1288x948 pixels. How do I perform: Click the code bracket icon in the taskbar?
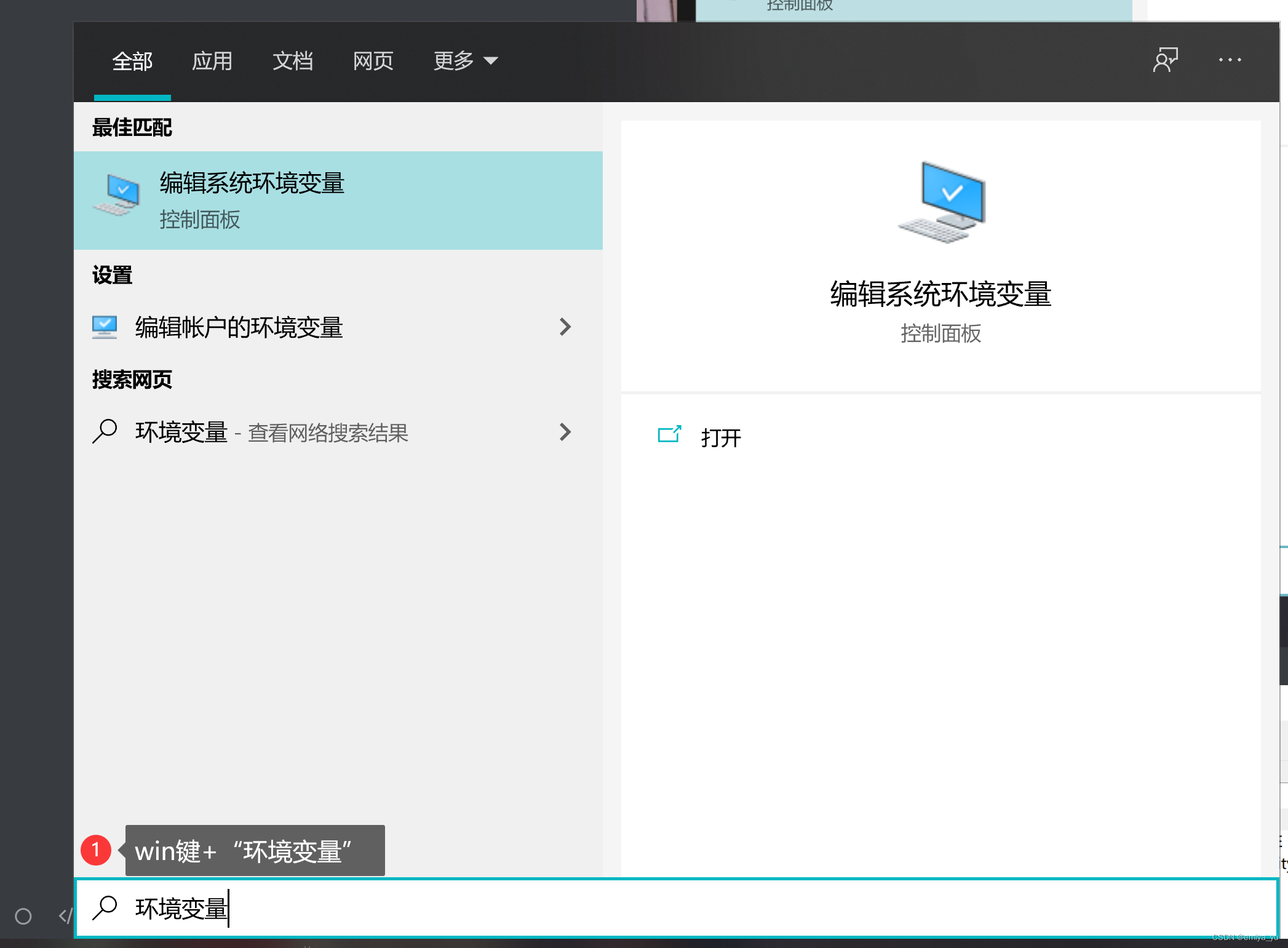coord(66,916)
